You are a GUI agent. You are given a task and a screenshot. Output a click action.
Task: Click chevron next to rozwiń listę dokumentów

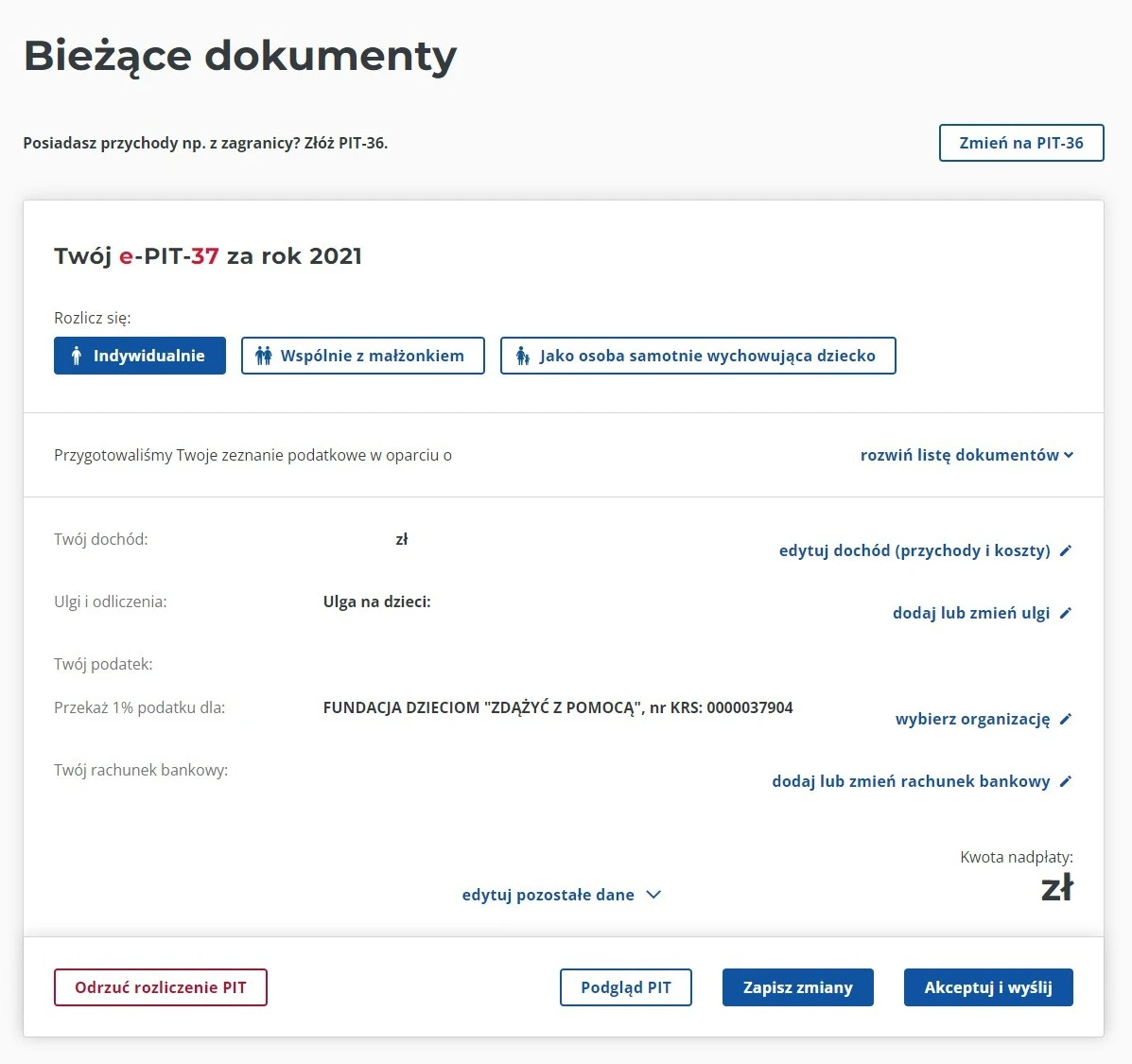[x=1069, y=455]
